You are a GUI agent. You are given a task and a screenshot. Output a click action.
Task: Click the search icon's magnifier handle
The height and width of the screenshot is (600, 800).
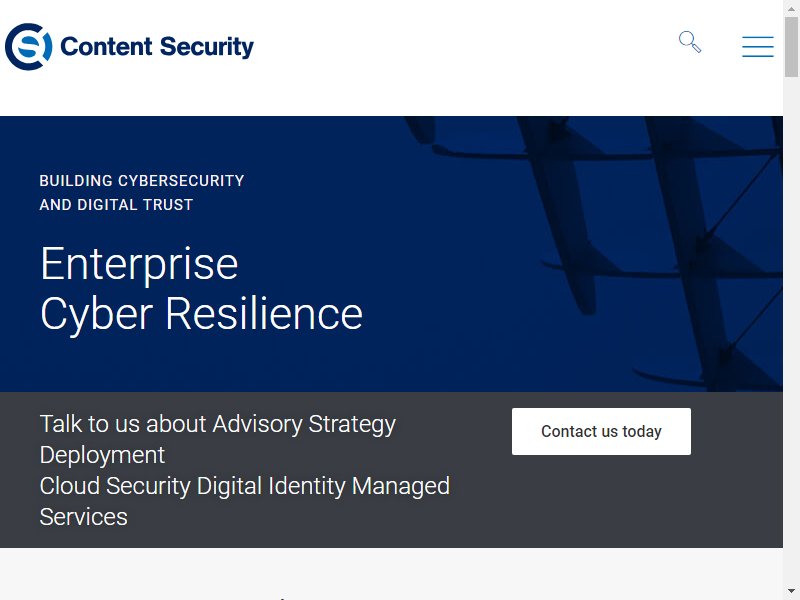click(x=696, y=47)
